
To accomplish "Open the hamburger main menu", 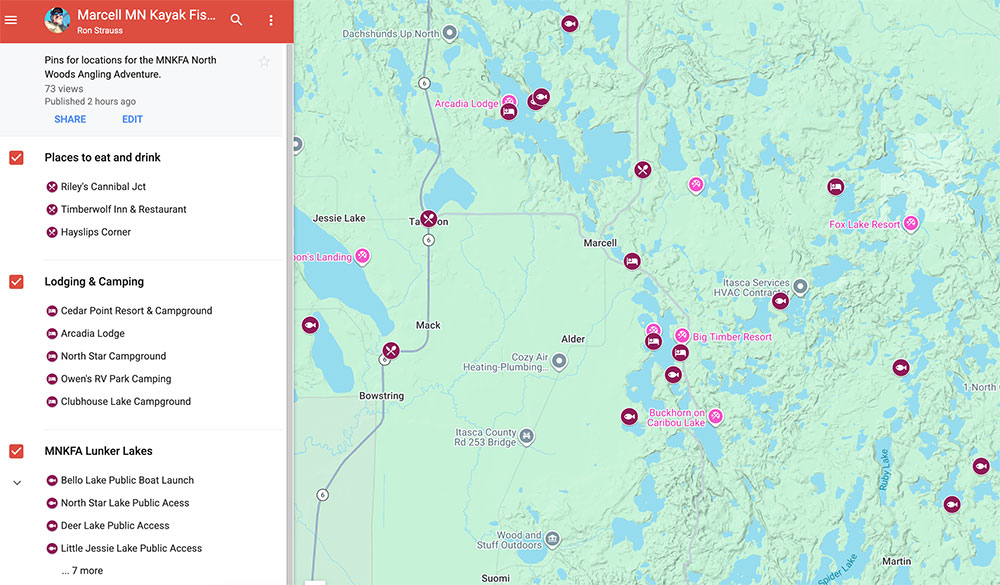I will [11, 20].
